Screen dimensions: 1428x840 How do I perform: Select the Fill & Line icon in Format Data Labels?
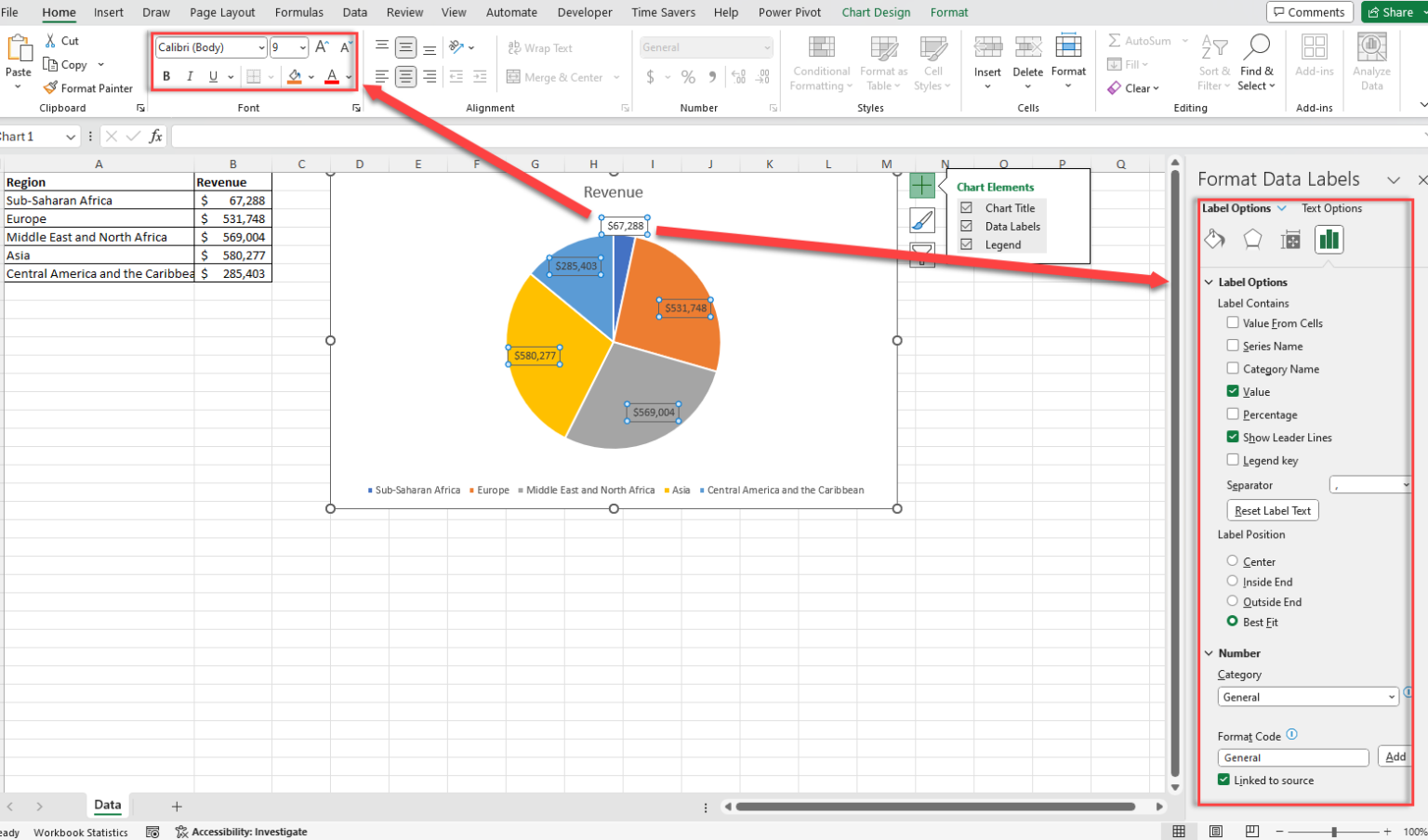click(1214, 239)
